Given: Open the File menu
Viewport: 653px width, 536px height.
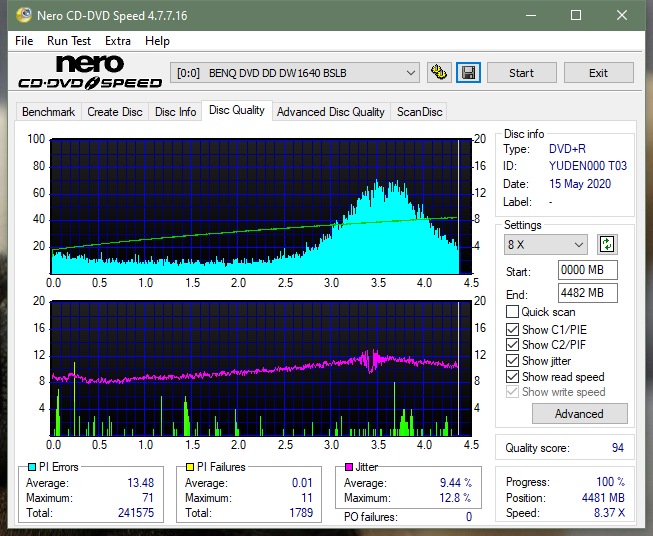Looking at the screenshot, I should [24, 41].
